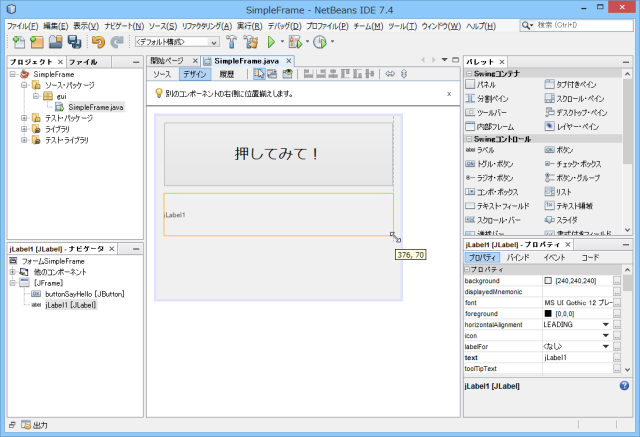Pick the Text Field (テキスト・フィールド) palette component
The height and width of the screenshot is (437, 640).
[498, 206]
